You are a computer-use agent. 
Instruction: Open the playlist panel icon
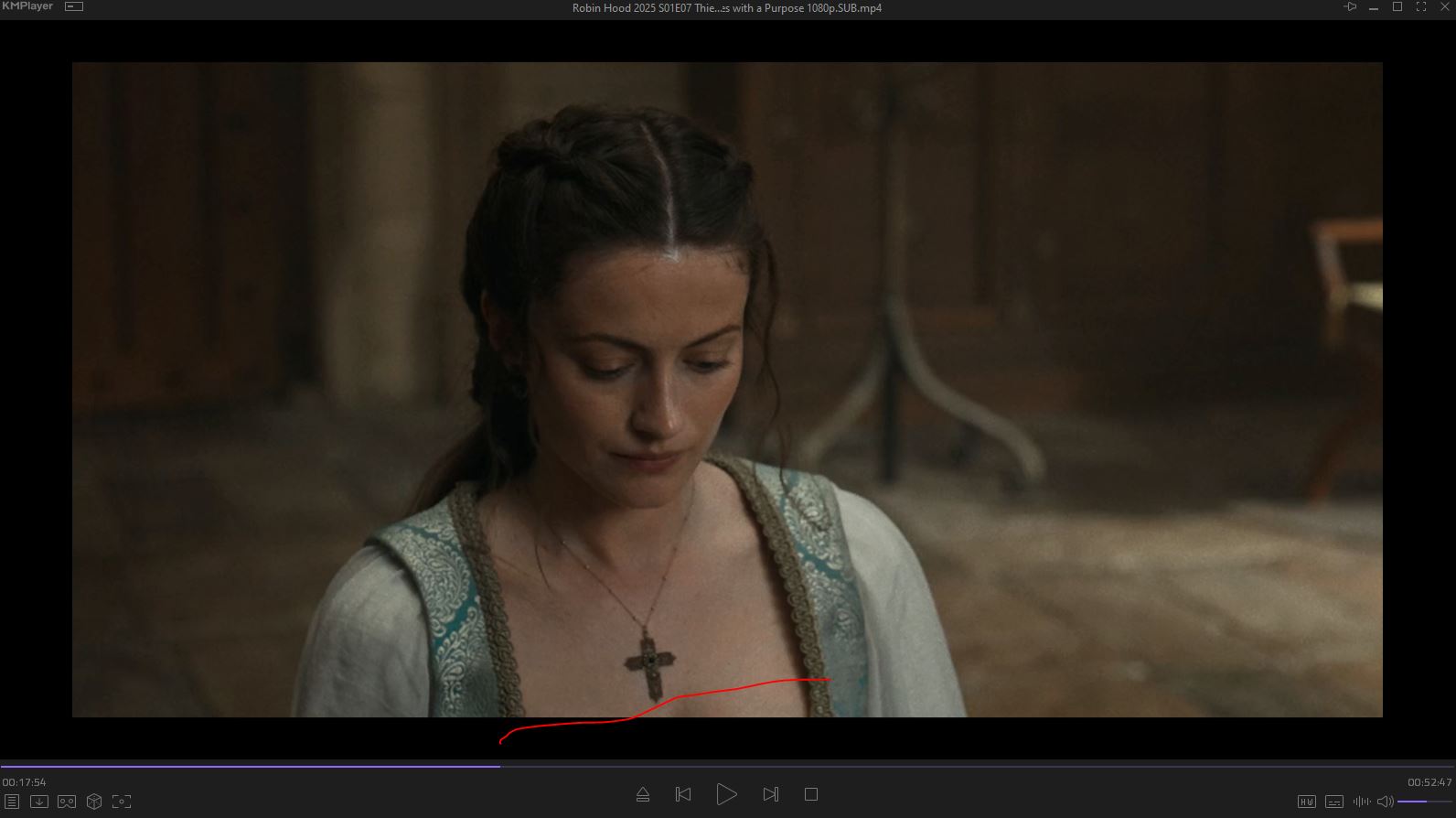pos(11,802)
